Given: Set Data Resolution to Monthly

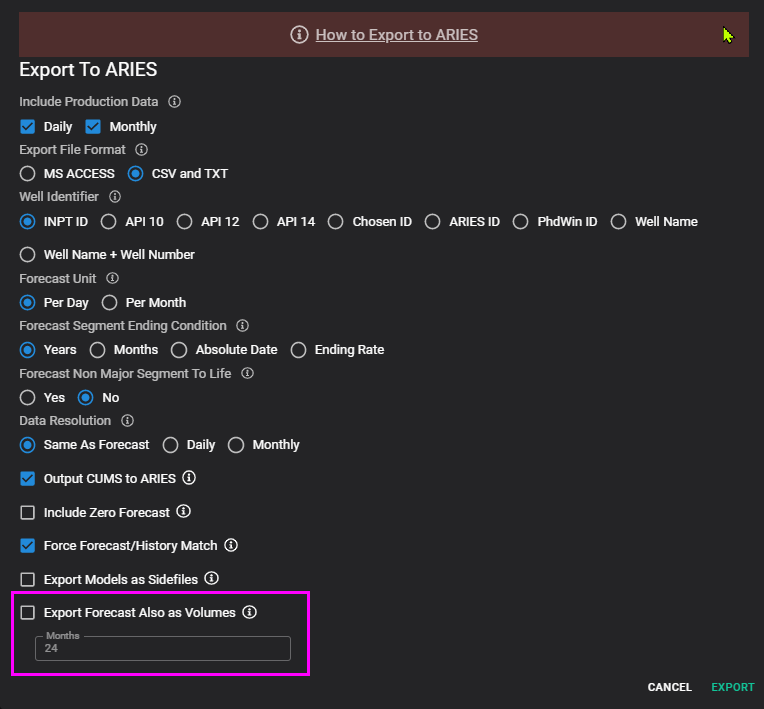Looking at the screenshot, I should click(237, 445).
